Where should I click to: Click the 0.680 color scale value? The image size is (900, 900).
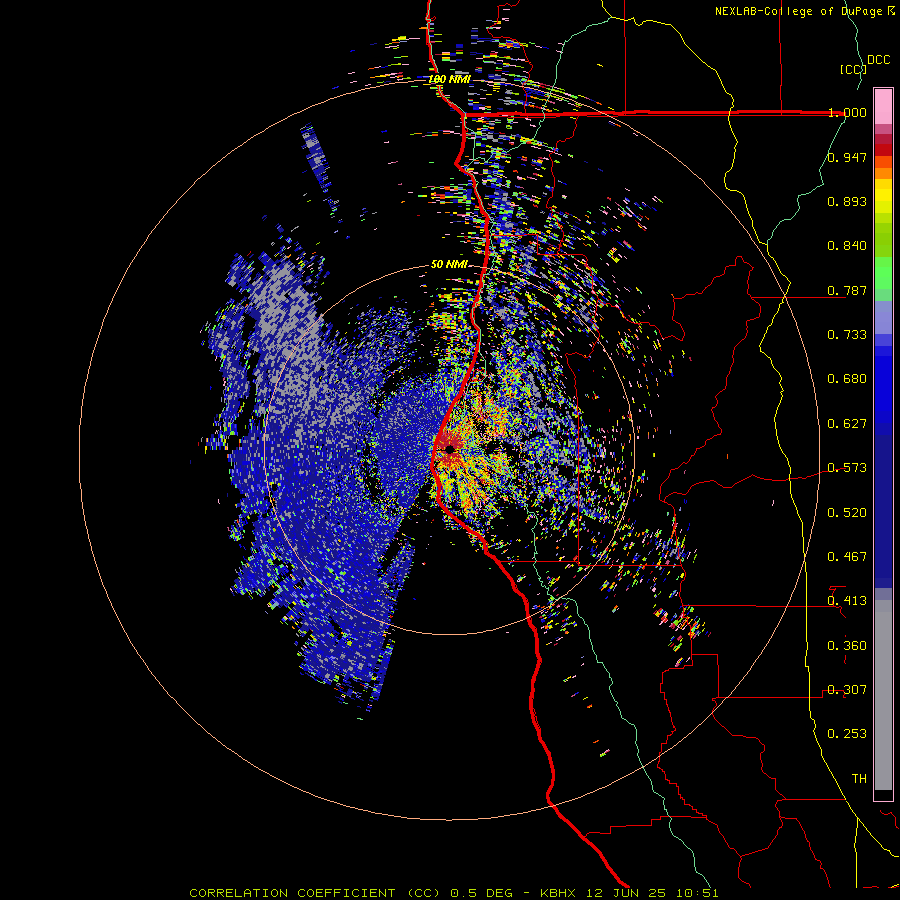847,379
